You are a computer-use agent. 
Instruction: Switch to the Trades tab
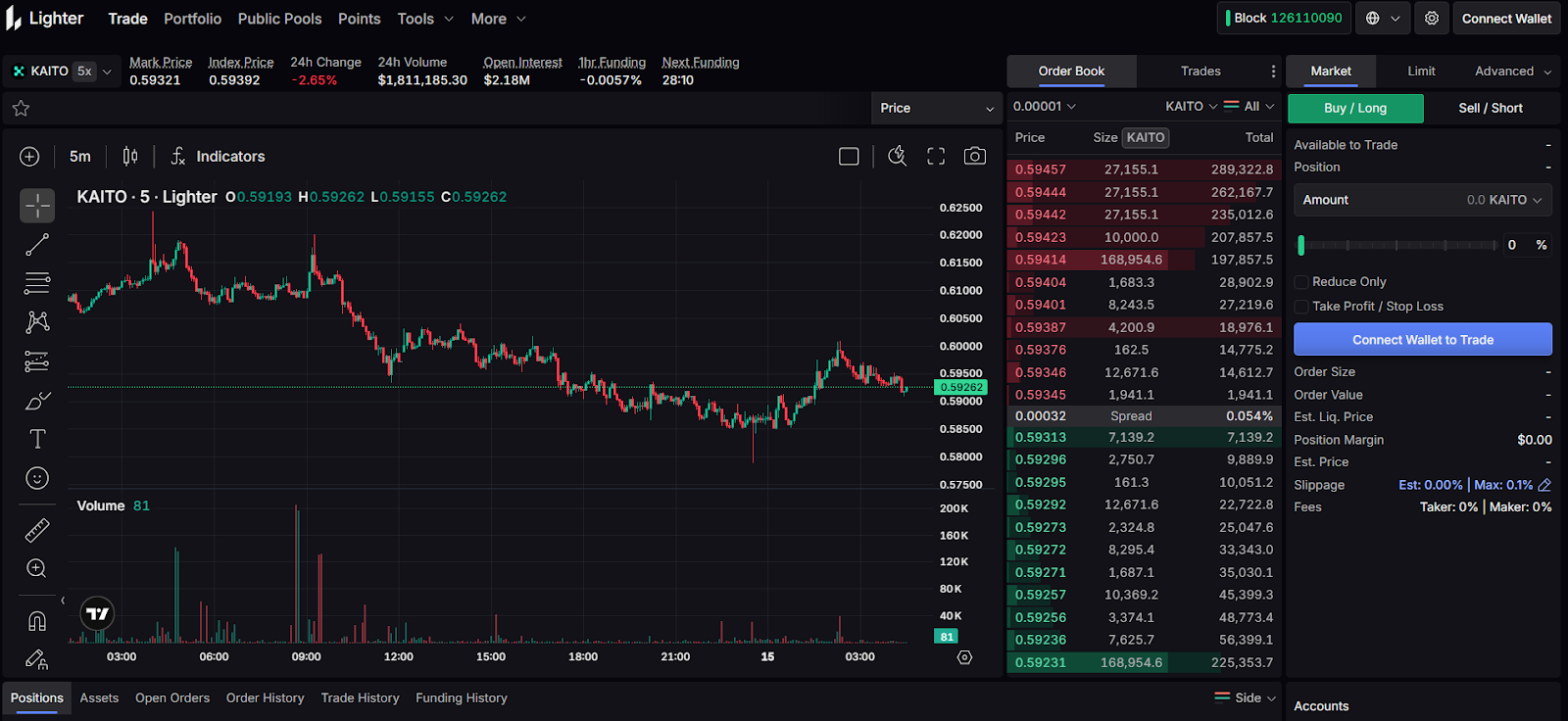[x=1200, y=72]
